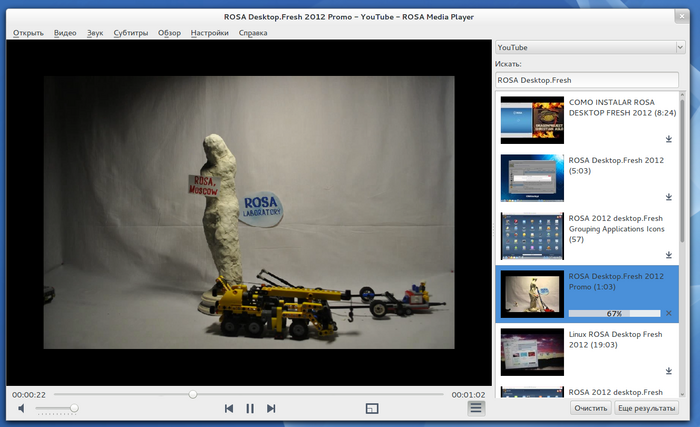Click the 67% download progress bar
The height and width of the screenshot is (427, 700).
point(614,313)
